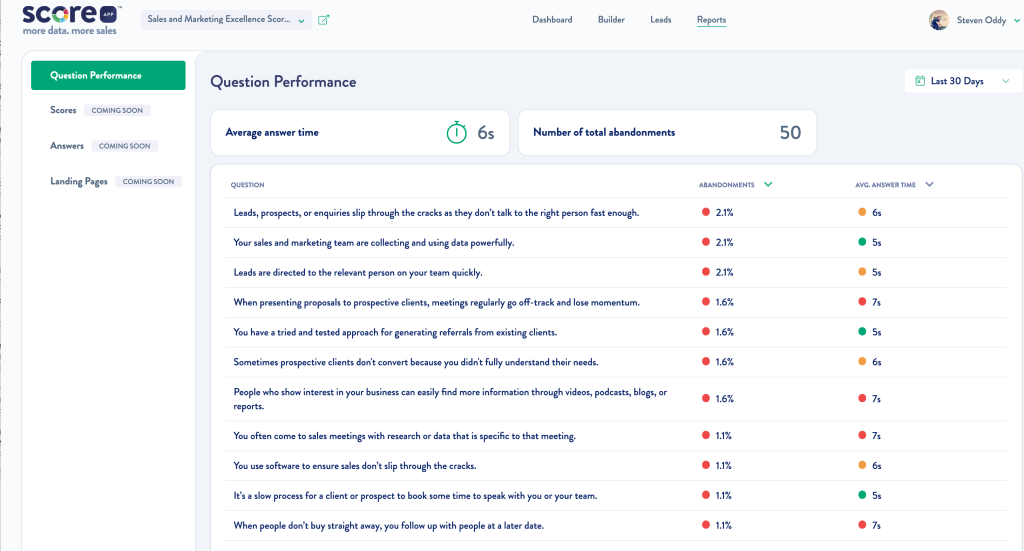Click Answers in the sidebar
Image resolution: width=1024 pixels, height=551 pixels.
(x=67, y=146)
